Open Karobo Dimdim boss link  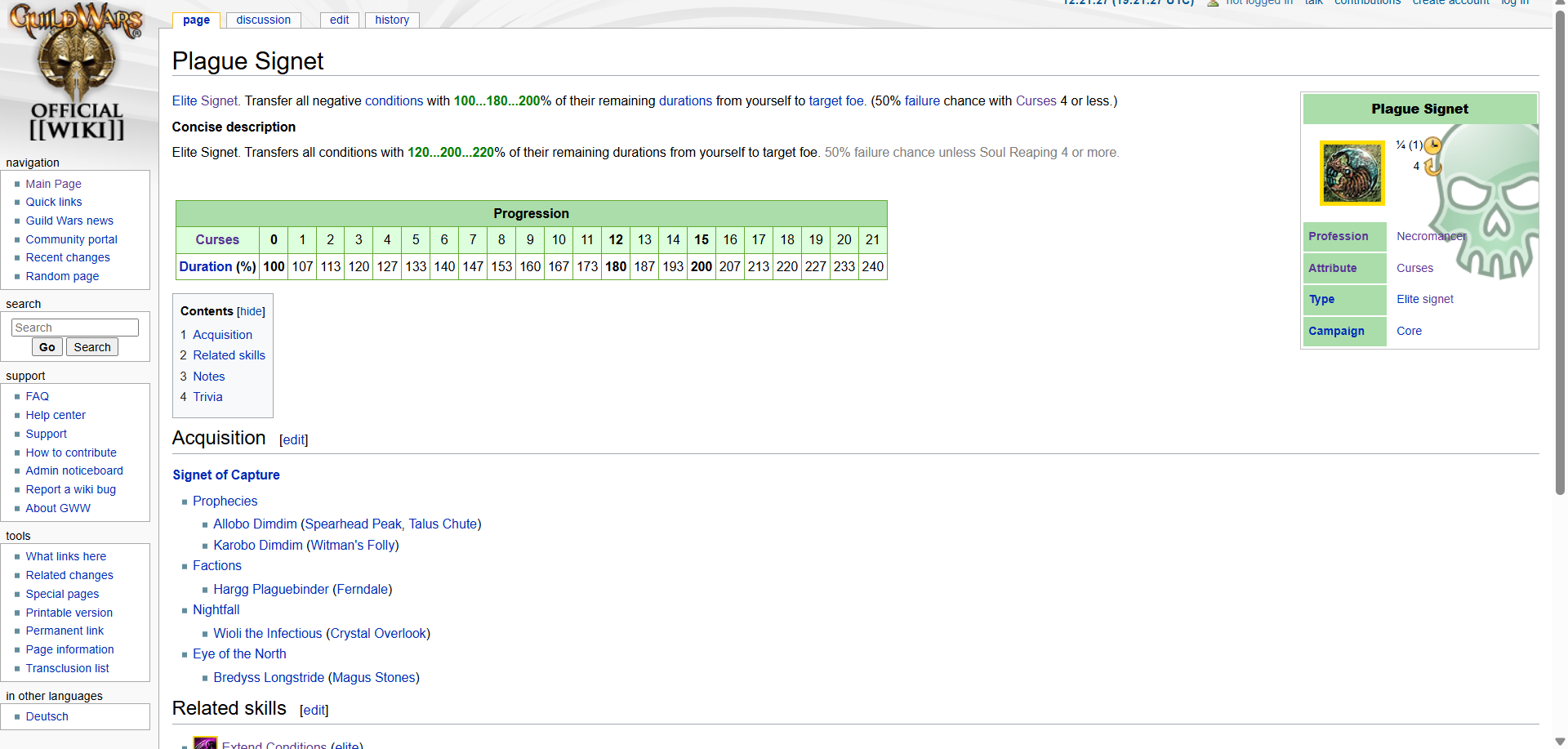click(x=258, y=545)
